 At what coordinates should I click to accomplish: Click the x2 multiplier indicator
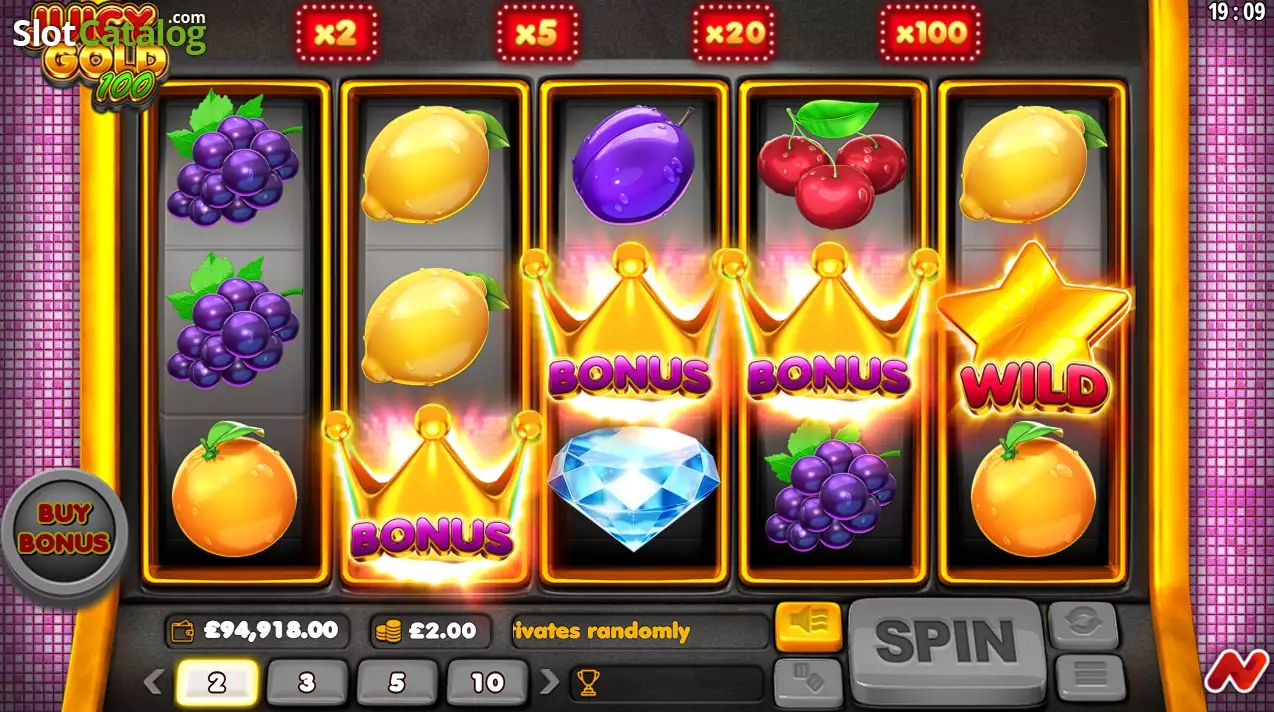click(336, 34)
